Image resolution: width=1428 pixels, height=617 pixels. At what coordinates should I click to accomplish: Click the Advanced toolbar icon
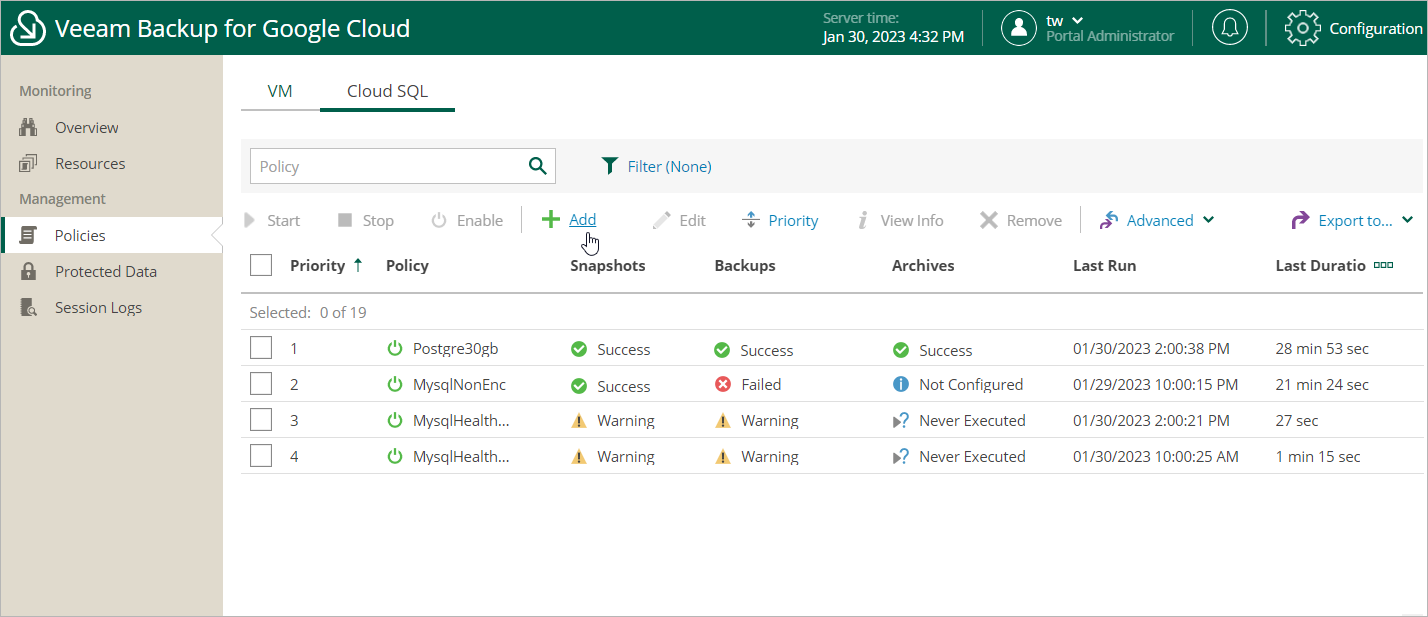coord(1109,220)
